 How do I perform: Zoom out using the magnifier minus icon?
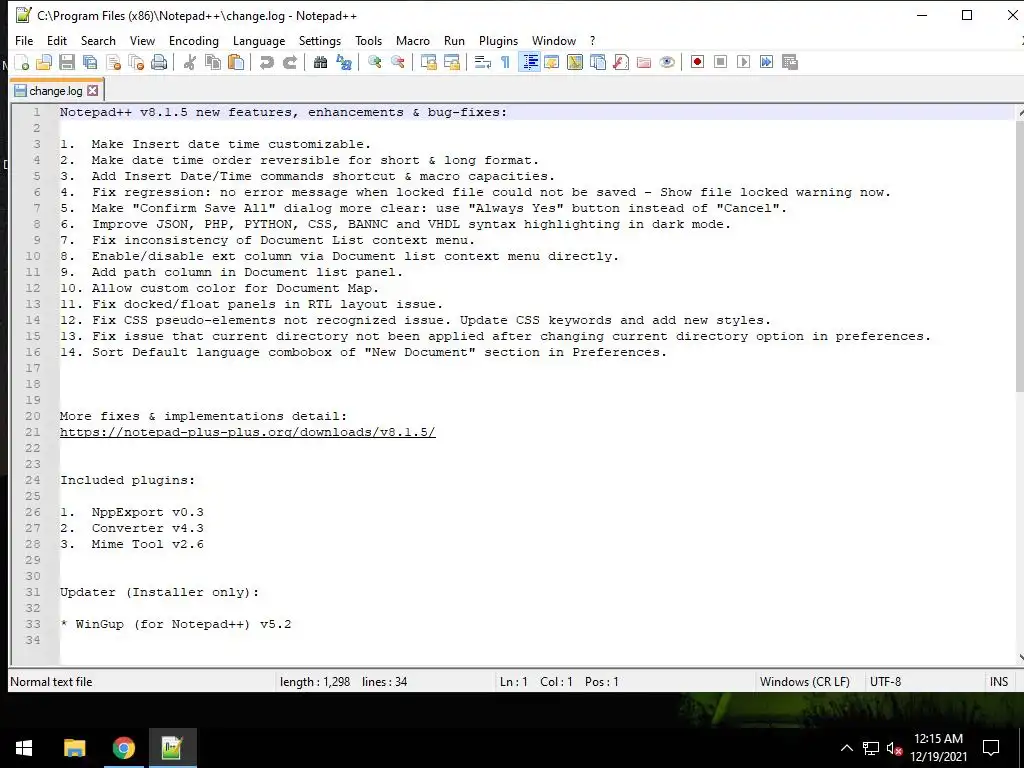[397, 62]
